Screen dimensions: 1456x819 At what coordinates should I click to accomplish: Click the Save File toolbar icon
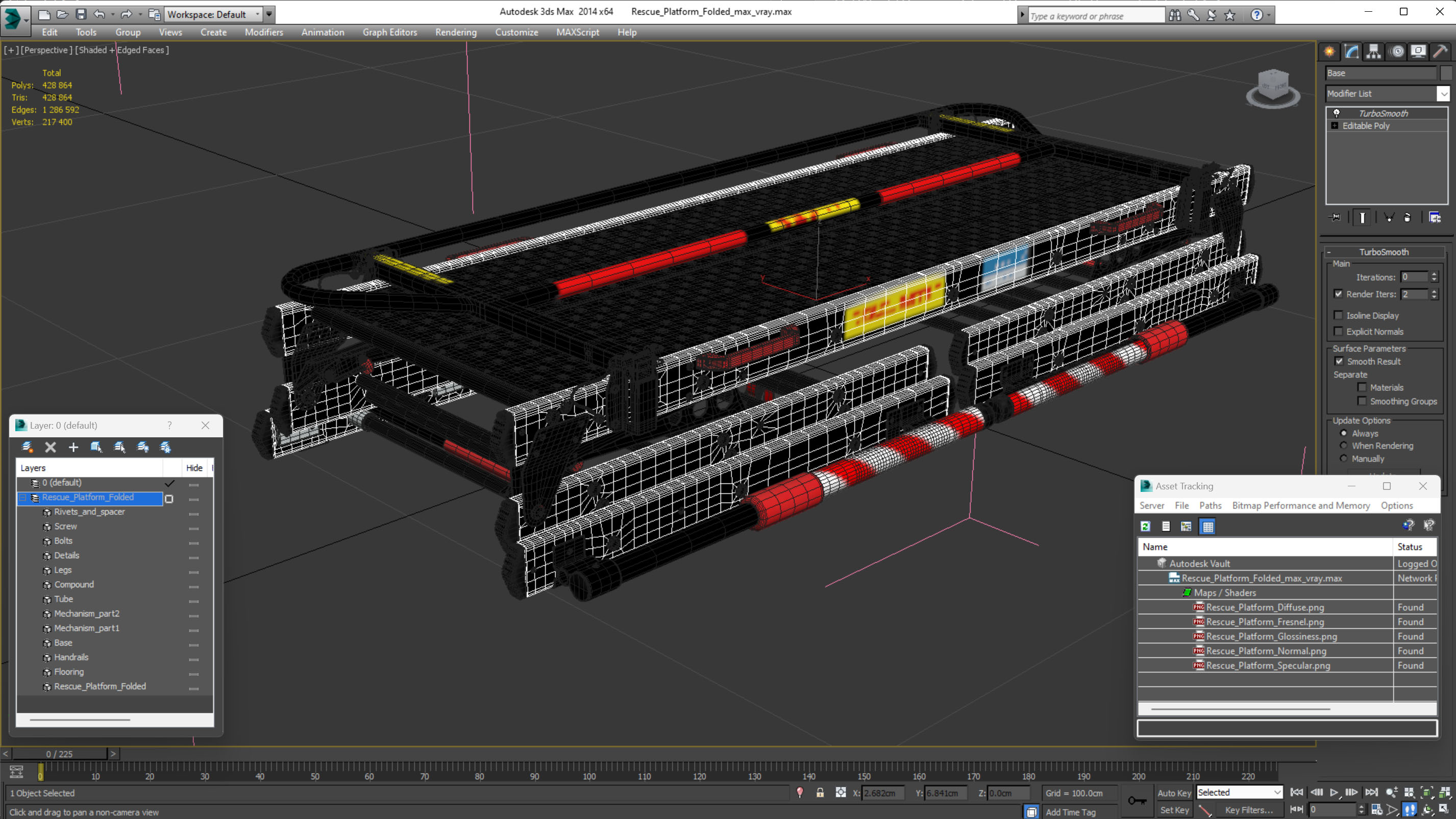pos(81,14)
